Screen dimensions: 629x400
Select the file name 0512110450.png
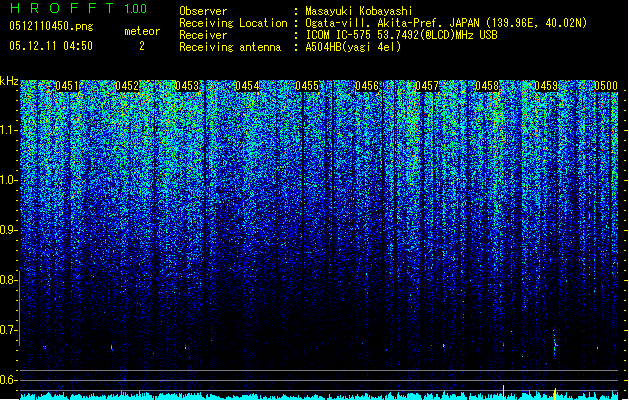51,26
